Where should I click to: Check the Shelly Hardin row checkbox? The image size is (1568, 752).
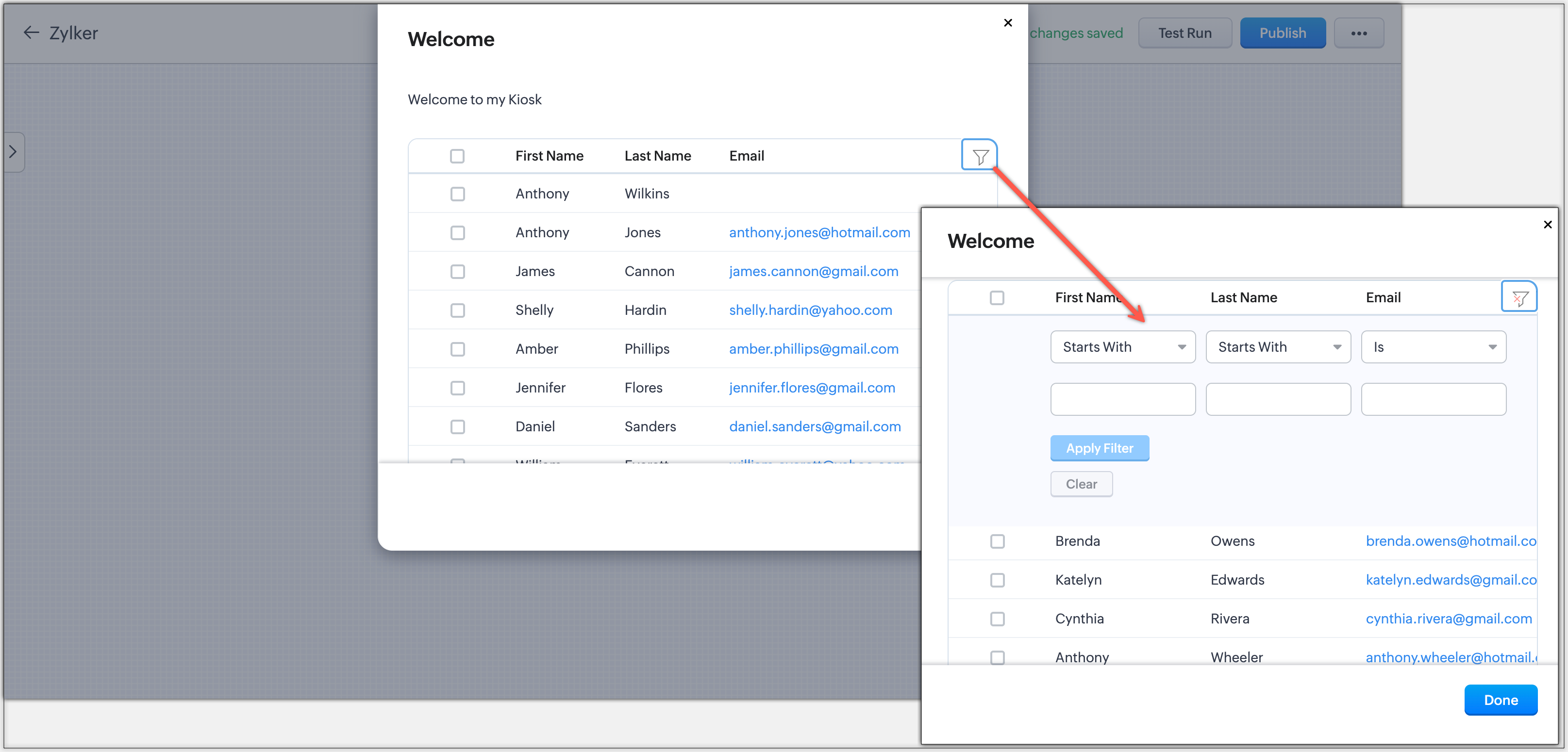tap(457, 311)
